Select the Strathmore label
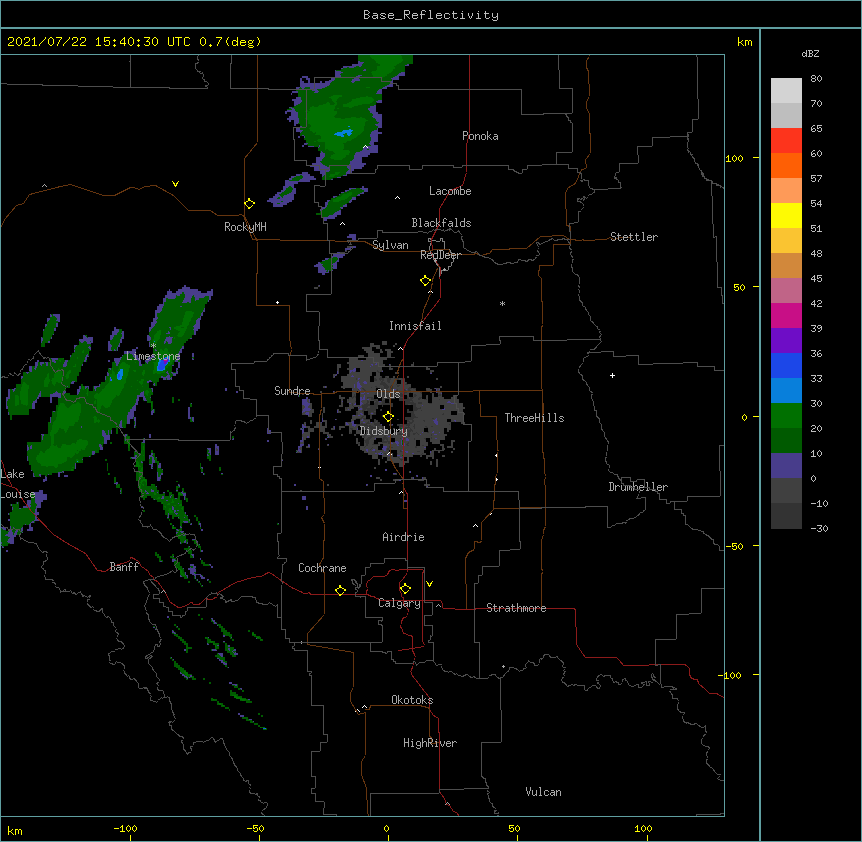The image size is (862, 842). click(x=516, y=608)
